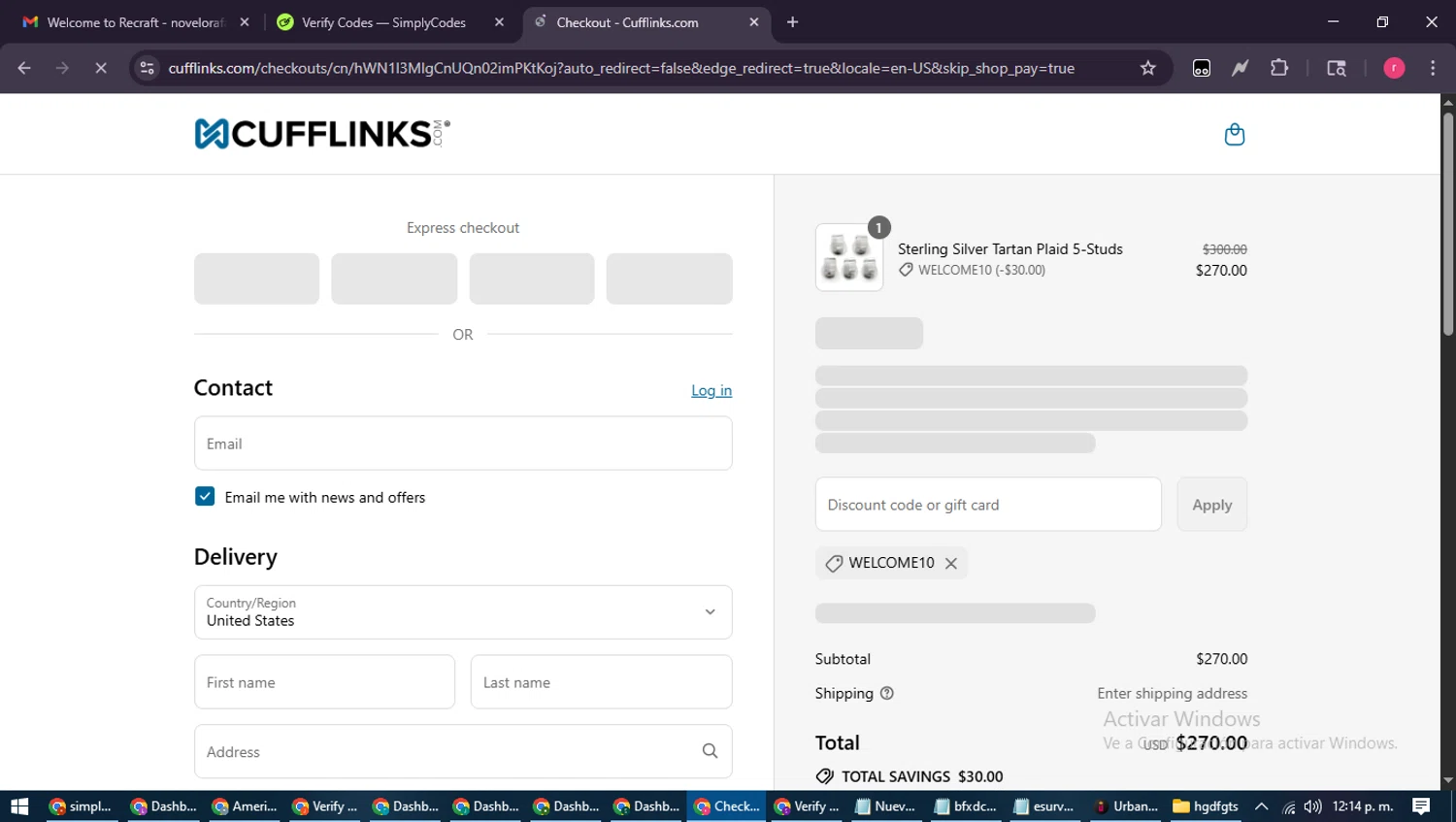The image size is (1456, 822).
Task: Click the Shipping help question mark icon
Action: pyautogui.click(x=886, y=693)
